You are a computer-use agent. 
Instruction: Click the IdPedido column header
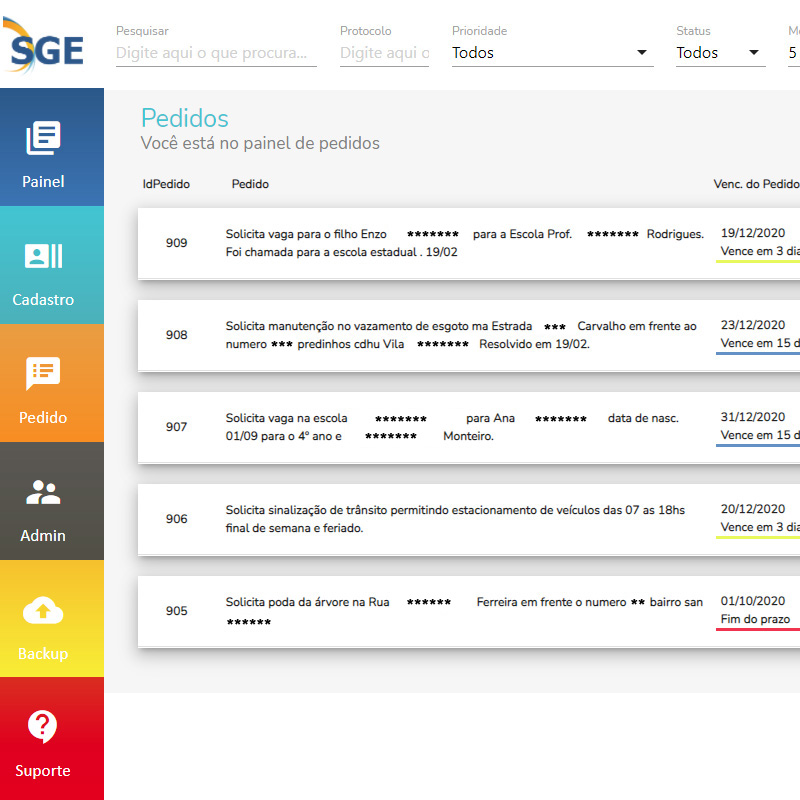click(166, 184)
